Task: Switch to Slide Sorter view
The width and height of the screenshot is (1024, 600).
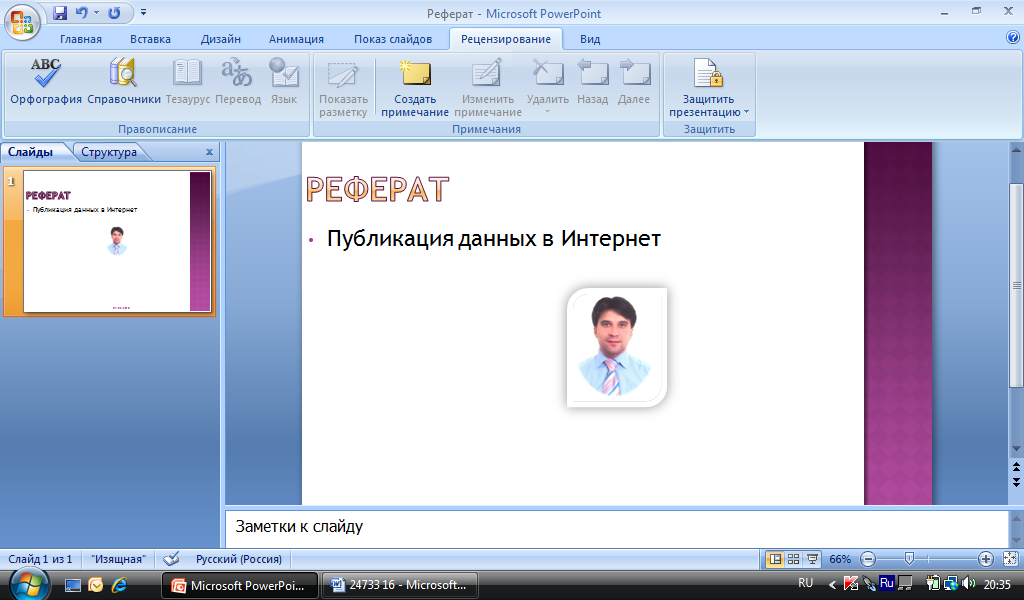Action: pos(793,559)
